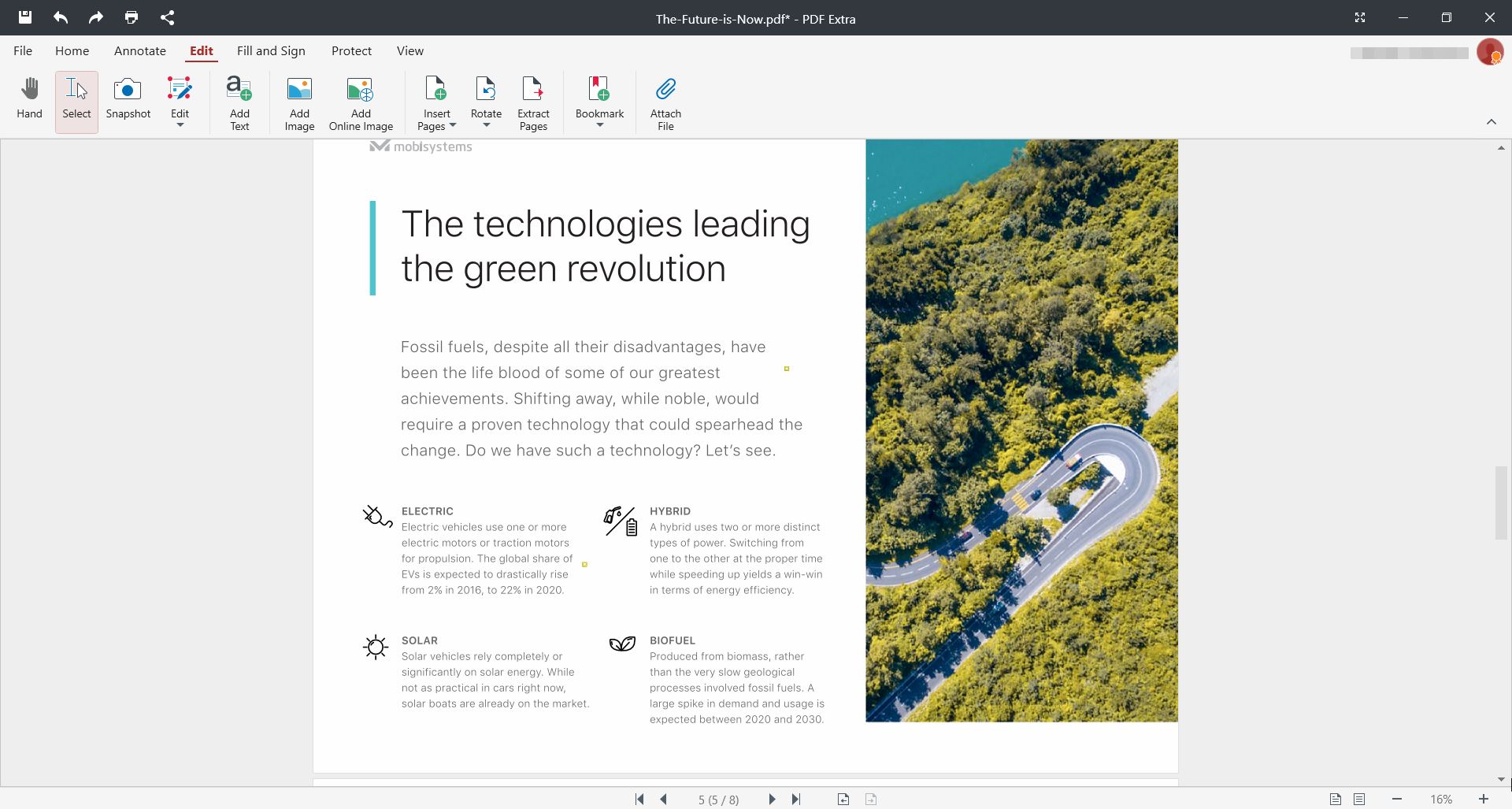Activate the Snapshot tool

click(128, 101)
